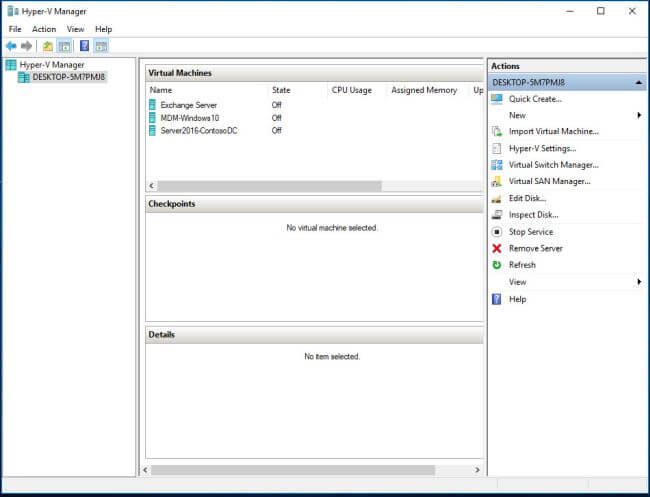Viewport: 650px width, 497px height.
Task: Click Remove Server action text
Action: [x=536, y=248]
